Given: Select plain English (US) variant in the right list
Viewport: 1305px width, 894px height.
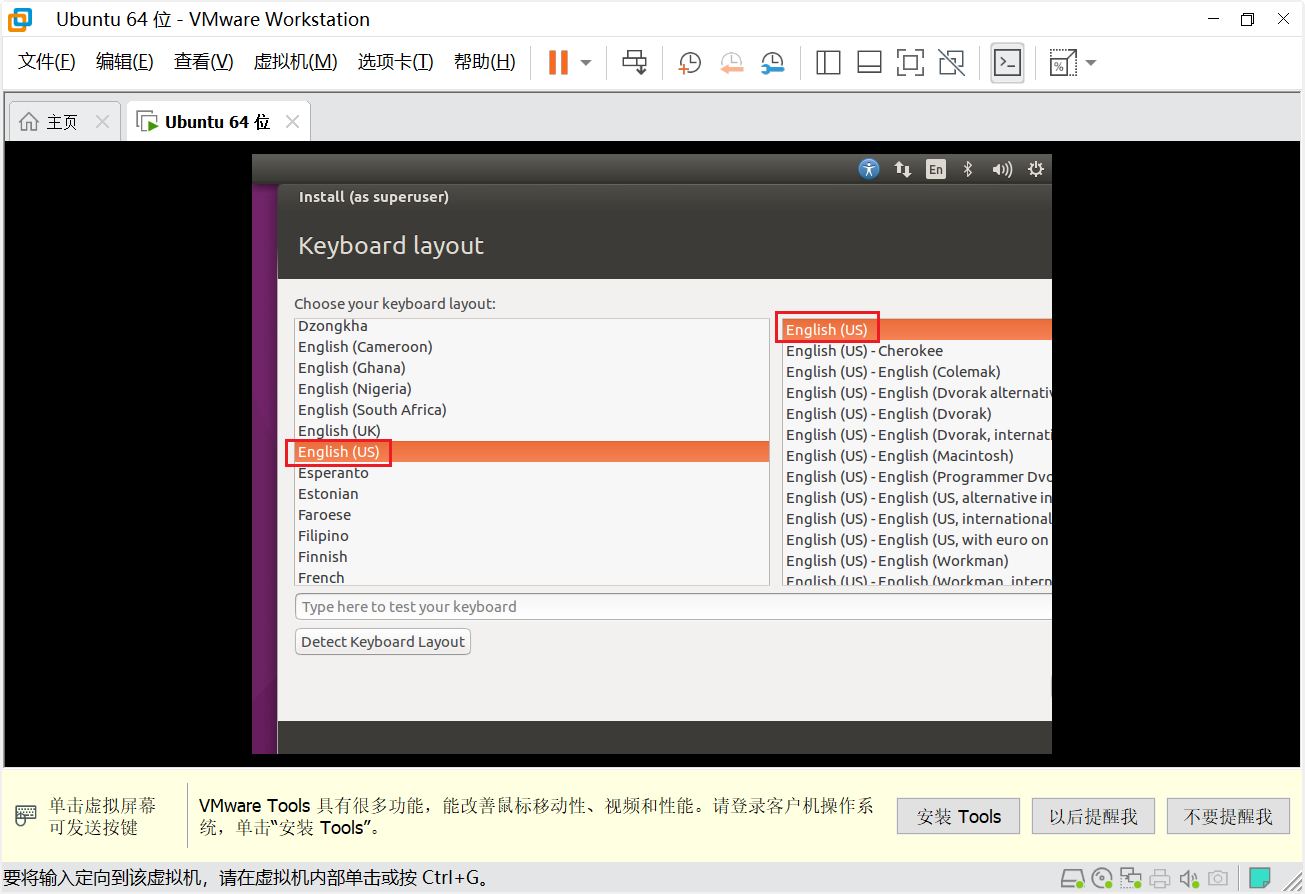Looking at the screenshot, I should pos(917,330).
